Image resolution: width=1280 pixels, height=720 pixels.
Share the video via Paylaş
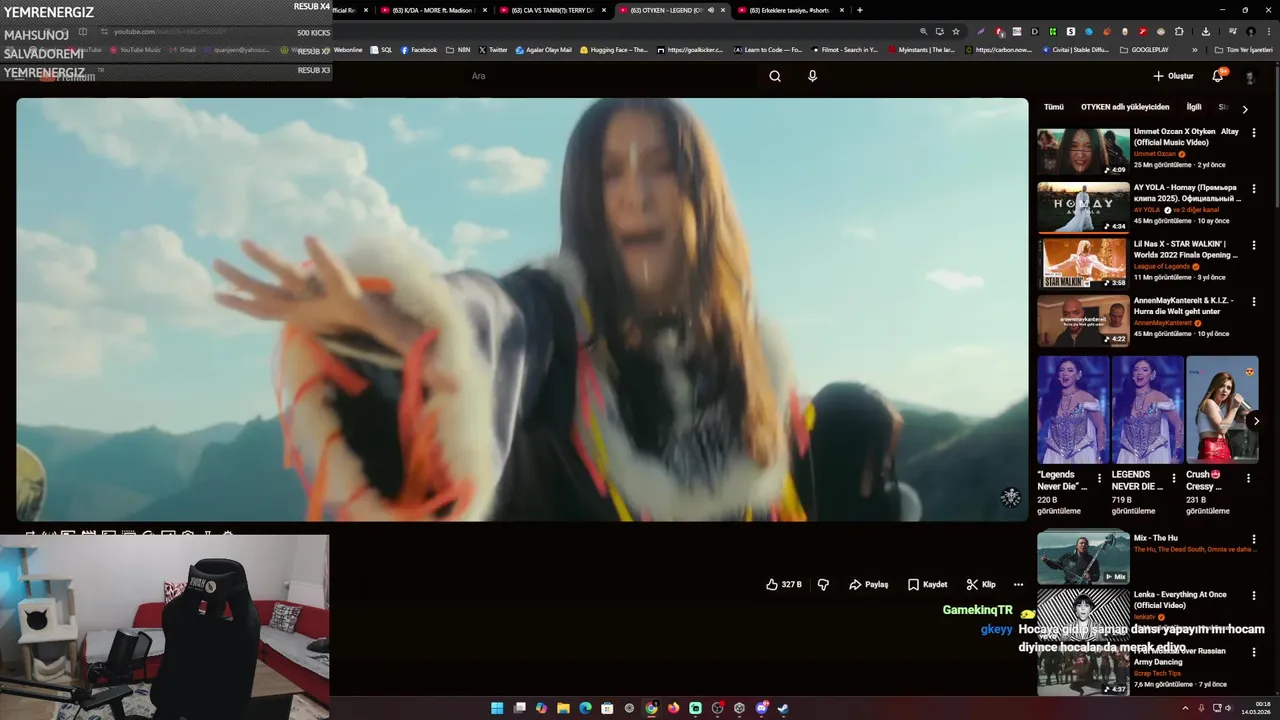(x=868, y=584)
